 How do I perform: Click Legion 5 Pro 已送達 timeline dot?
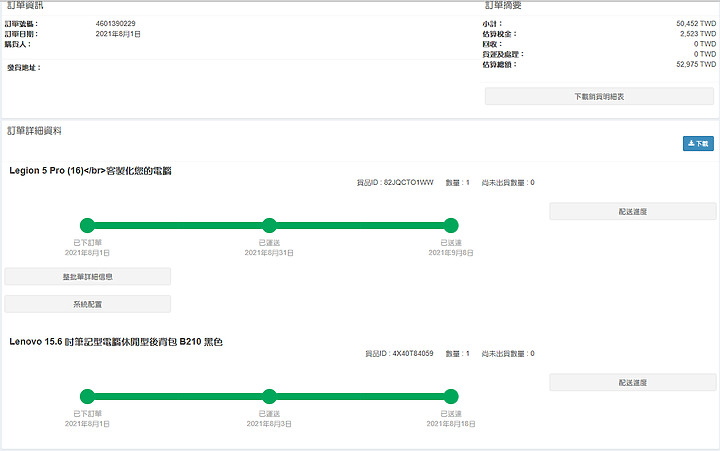pyautogui.click(x=451, y=226)
